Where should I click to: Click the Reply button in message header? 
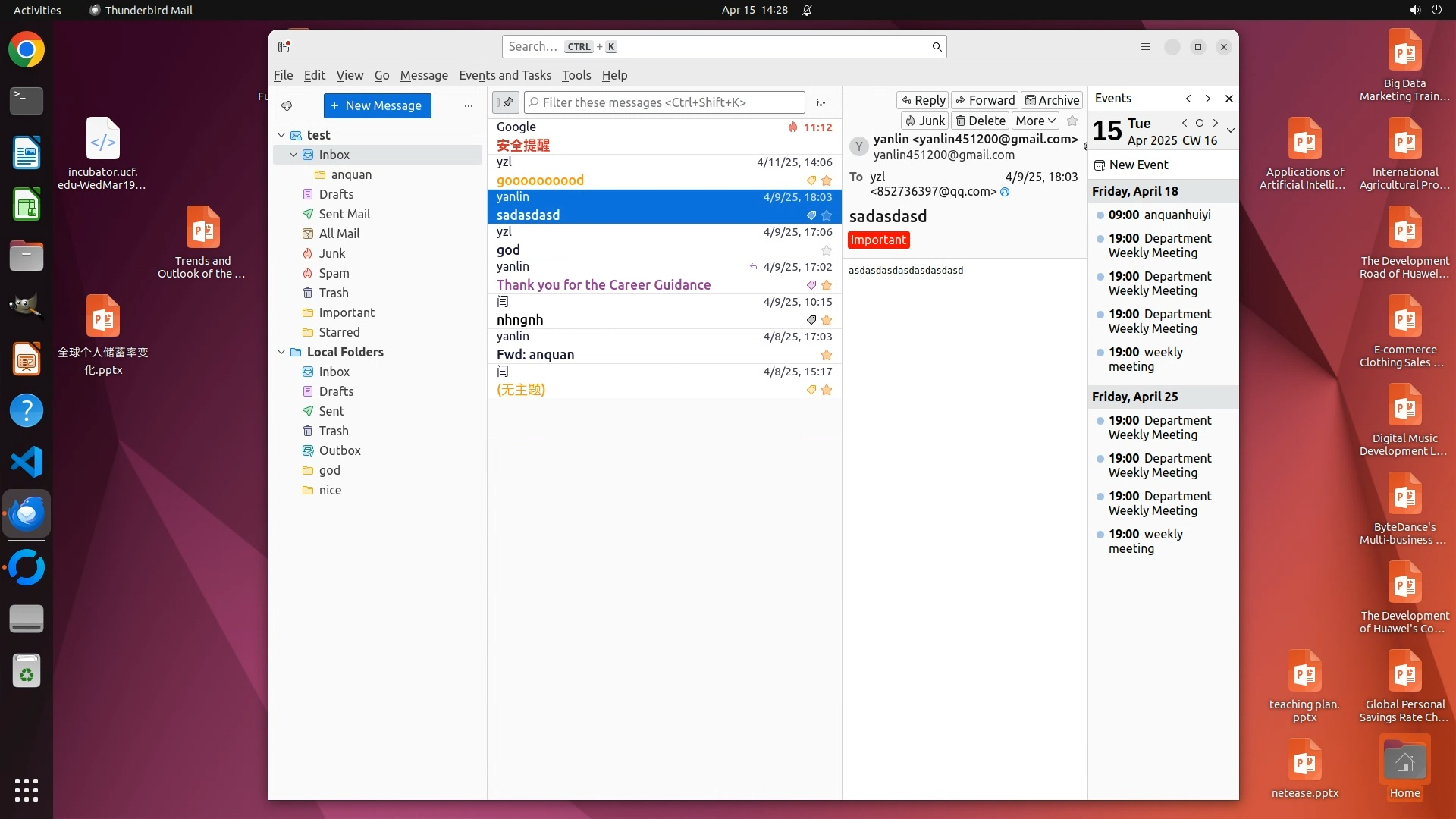tap(923, 100)
